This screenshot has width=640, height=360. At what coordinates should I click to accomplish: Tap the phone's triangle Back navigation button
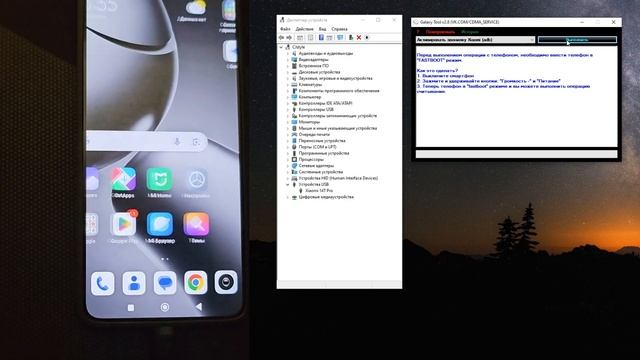[x=199, y=307]
